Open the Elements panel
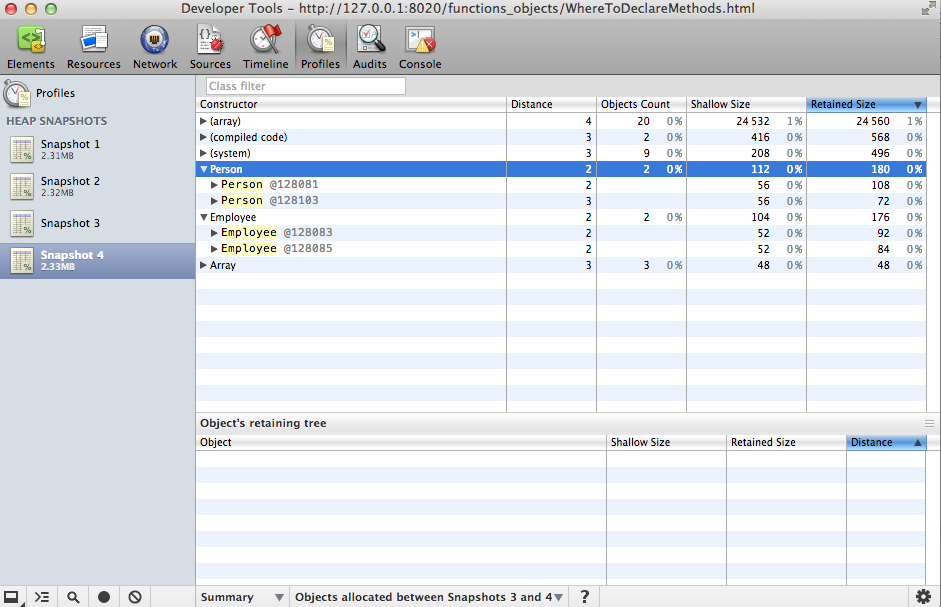 pos(31,47)
